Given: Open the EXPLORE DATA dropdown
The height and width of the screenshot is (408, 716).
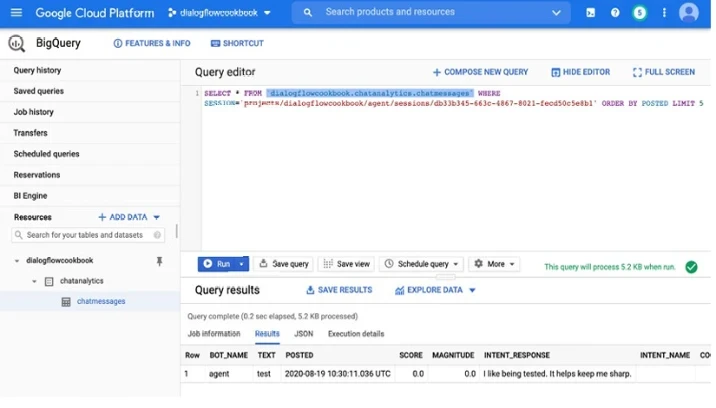Looking at the screenshot, I should 436,290.
